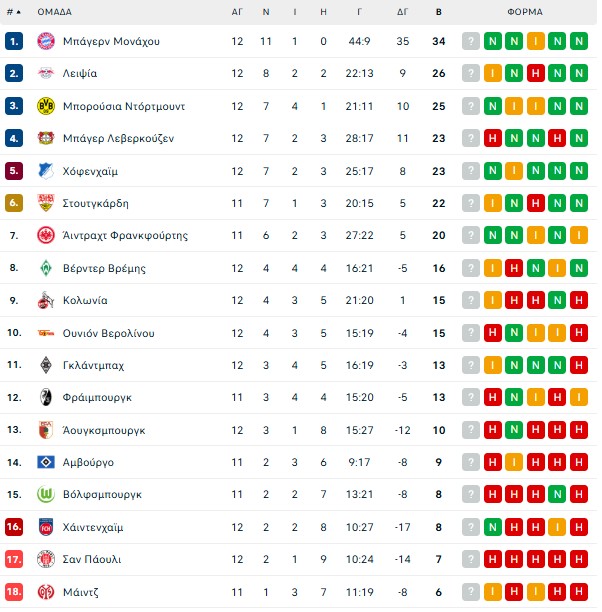Click the Borussia Dortmund BVB crest
Viewport: 602px width, 612px height.
tap(45, 106)
